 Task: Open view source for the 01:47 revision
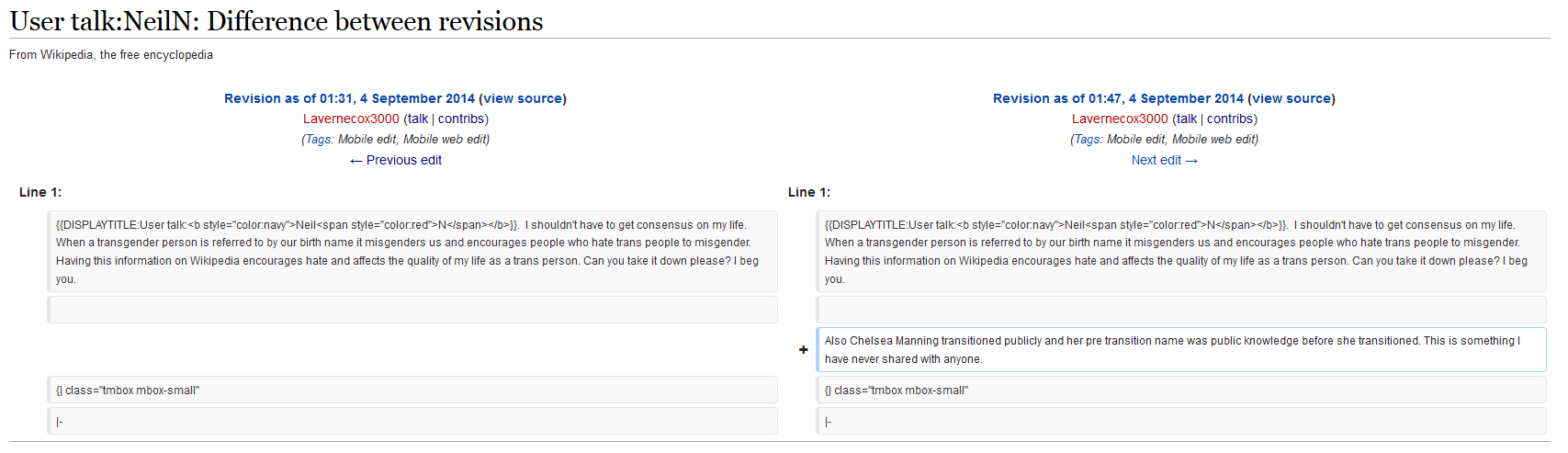pos(1292,98)
